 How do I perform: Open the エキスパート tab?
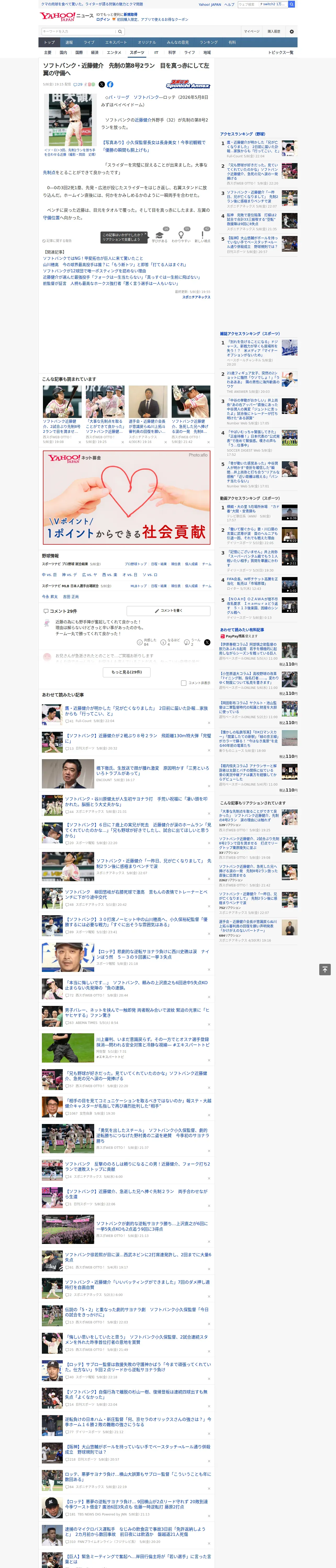[x=116, y=42]
